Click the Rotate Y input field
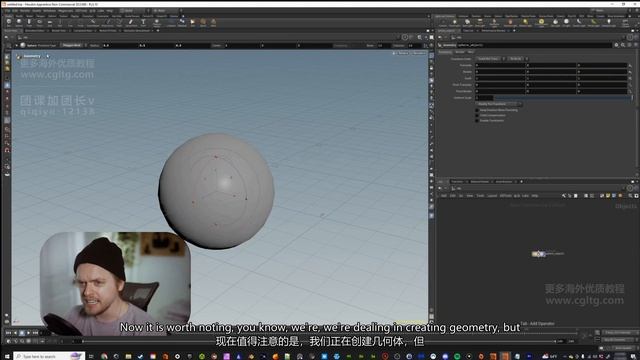640x360 pixels. (x=551, y=72)
